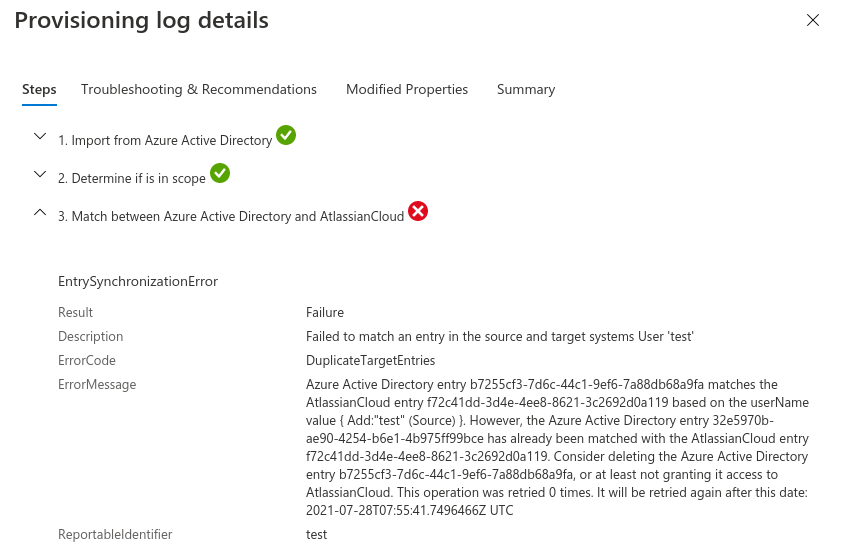Click the DuplicateTargetEntries error code value
The height and width of the screenshot is (545, 842).
pyautogui.click(x=370, y=360)
